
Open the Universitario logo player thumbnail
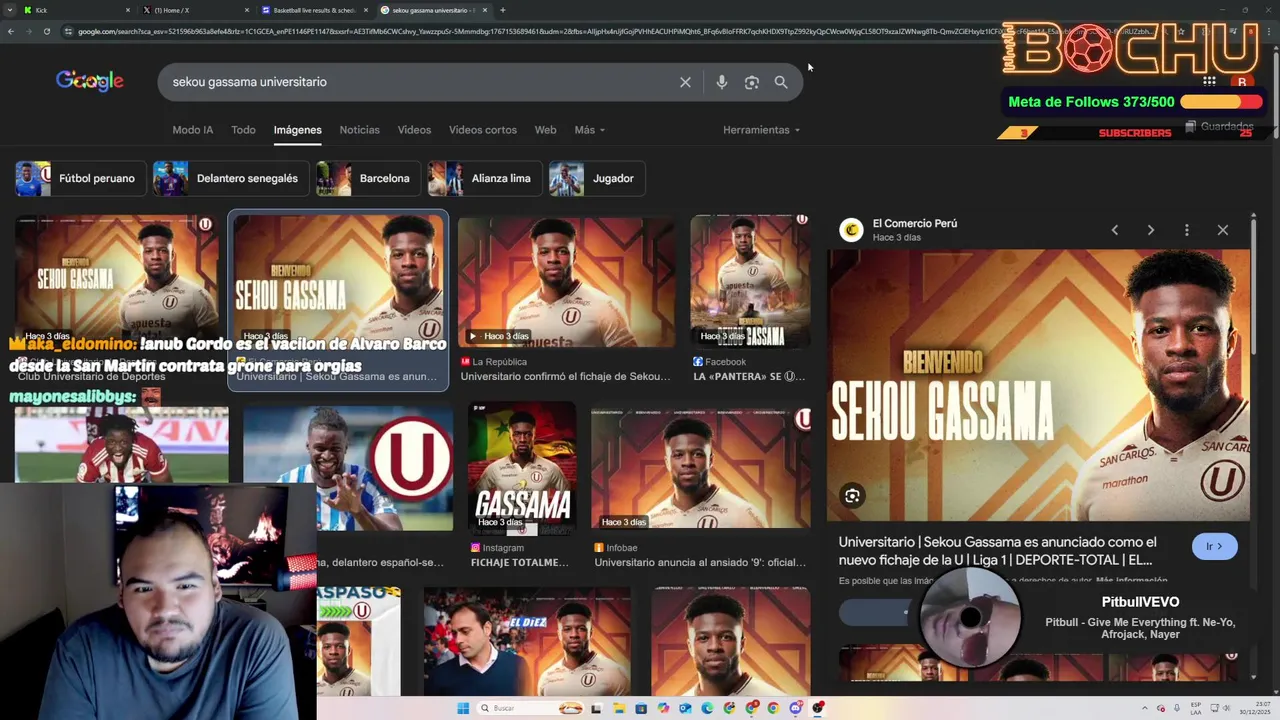[348, 468]
